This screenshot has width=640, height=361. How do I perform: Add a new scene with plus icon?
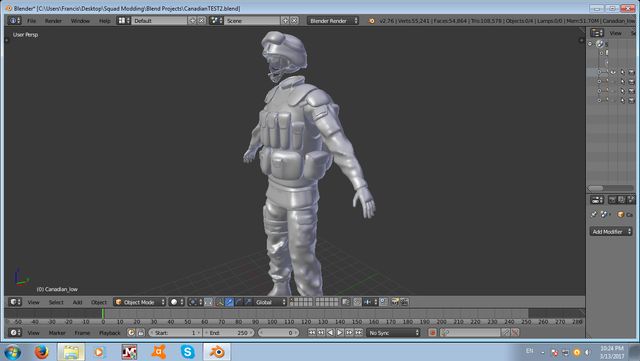point(285,20)
